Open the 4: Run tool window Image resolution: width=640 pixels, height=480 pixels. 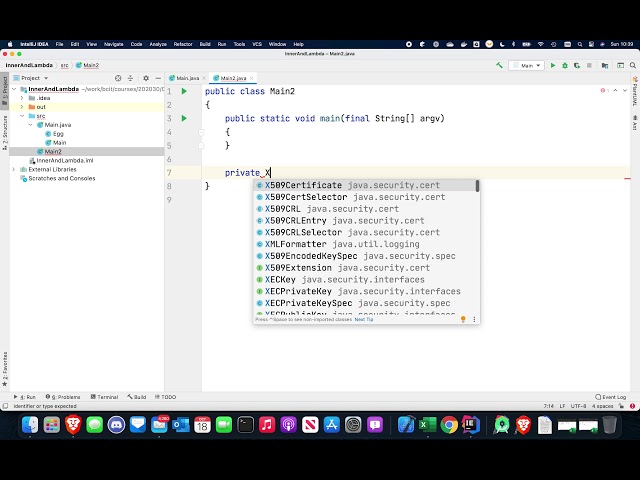click(x=24, y=397)
